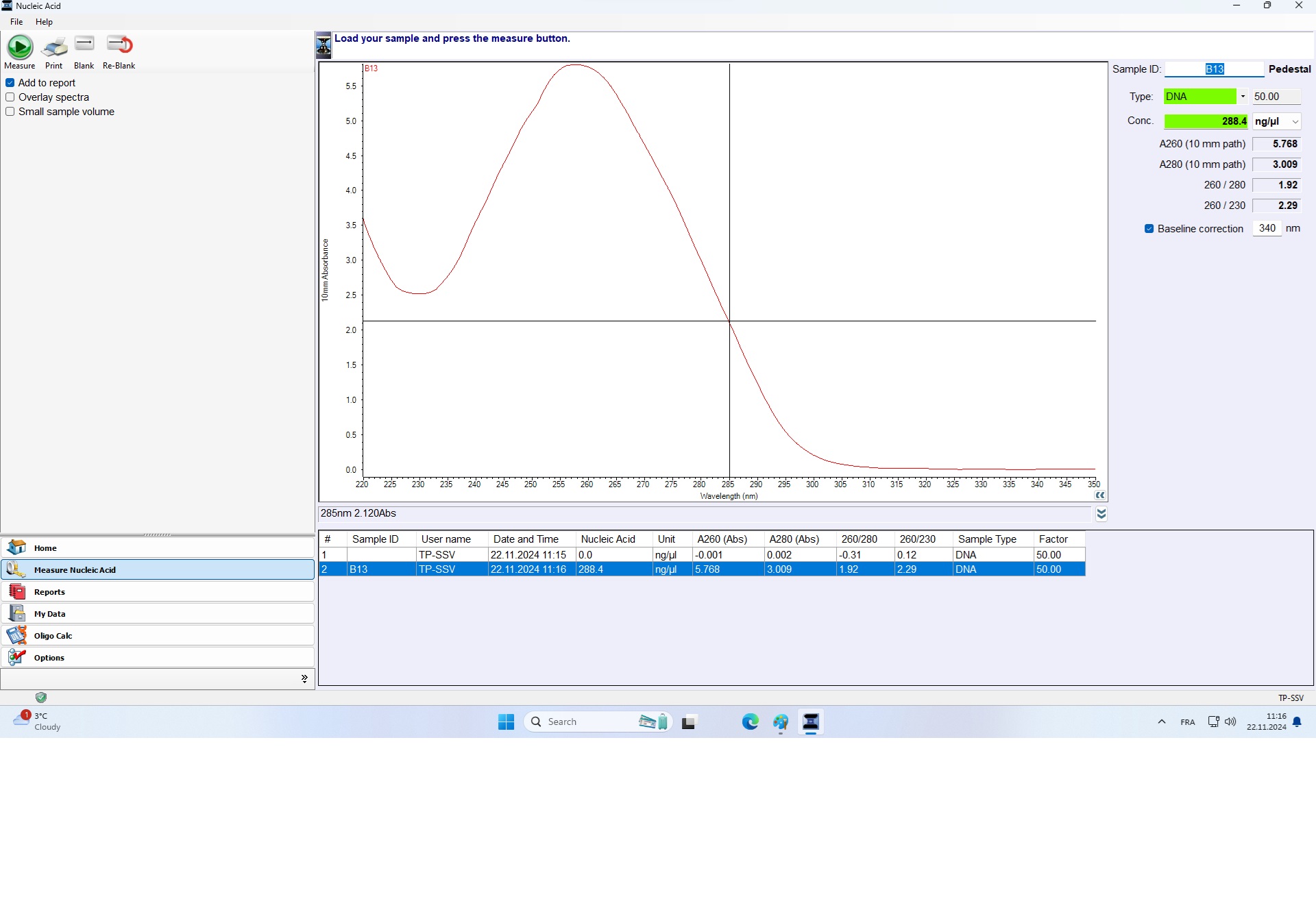Click the Re-Blank toolbar icon
This screenshot has height=899, width=1316.
[119, 45]
